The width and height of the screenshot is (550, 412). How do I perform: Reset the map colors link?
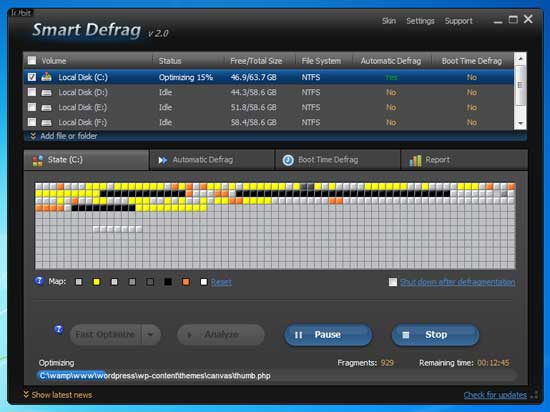pyautogui.click(x=221, y=282)
